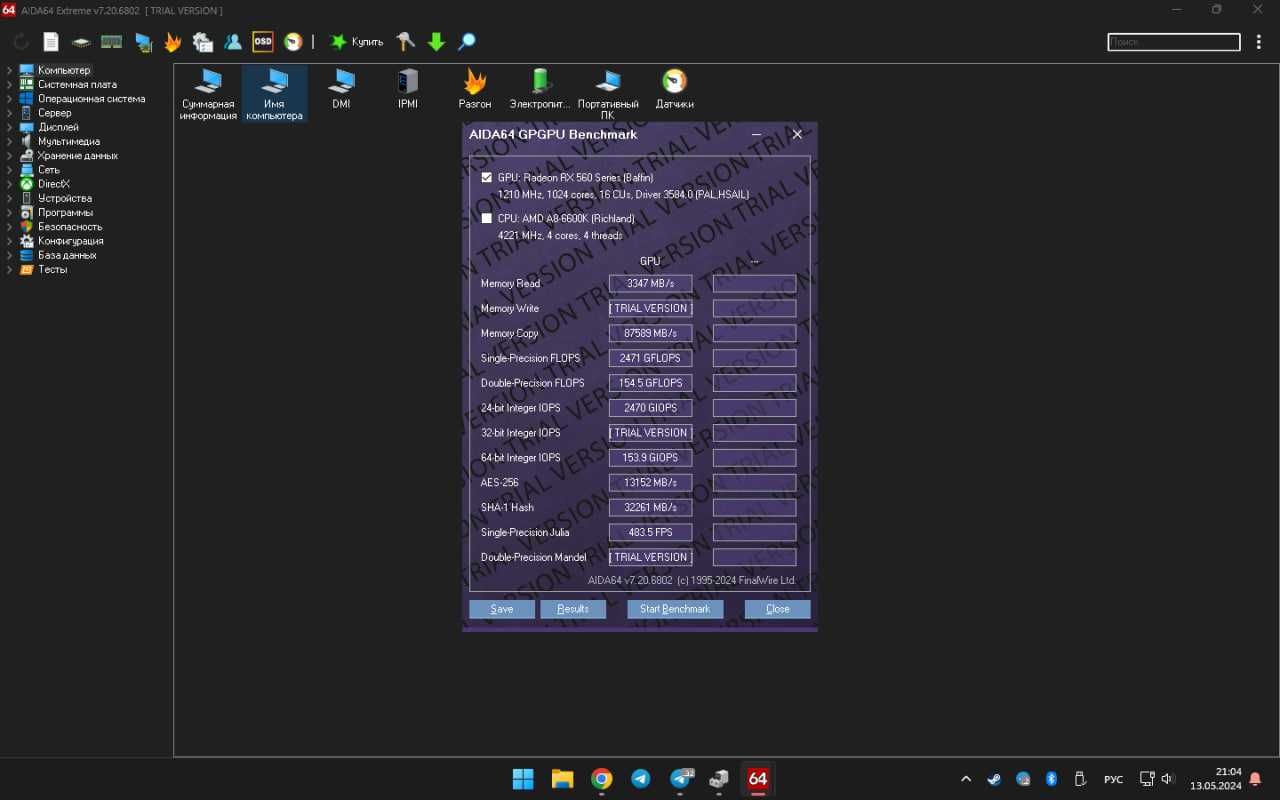
Task: Open Telegram from the taskbar
Action: [640, 778]
